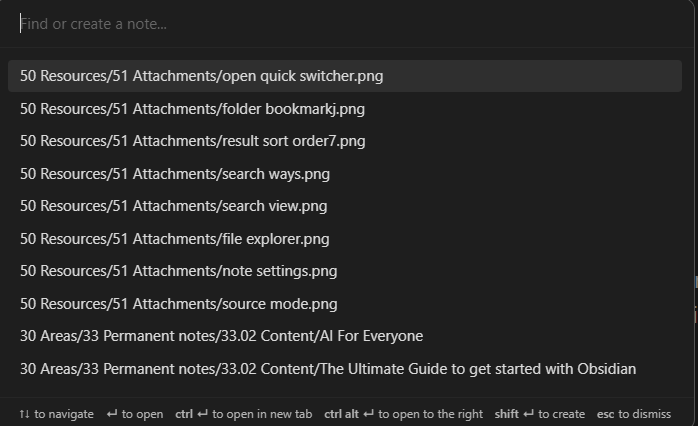Open the 'note settings.png' result
Image resolution: width=698 pixels, height=426 pixels.
pyautogui.click(x=179, y=271)
